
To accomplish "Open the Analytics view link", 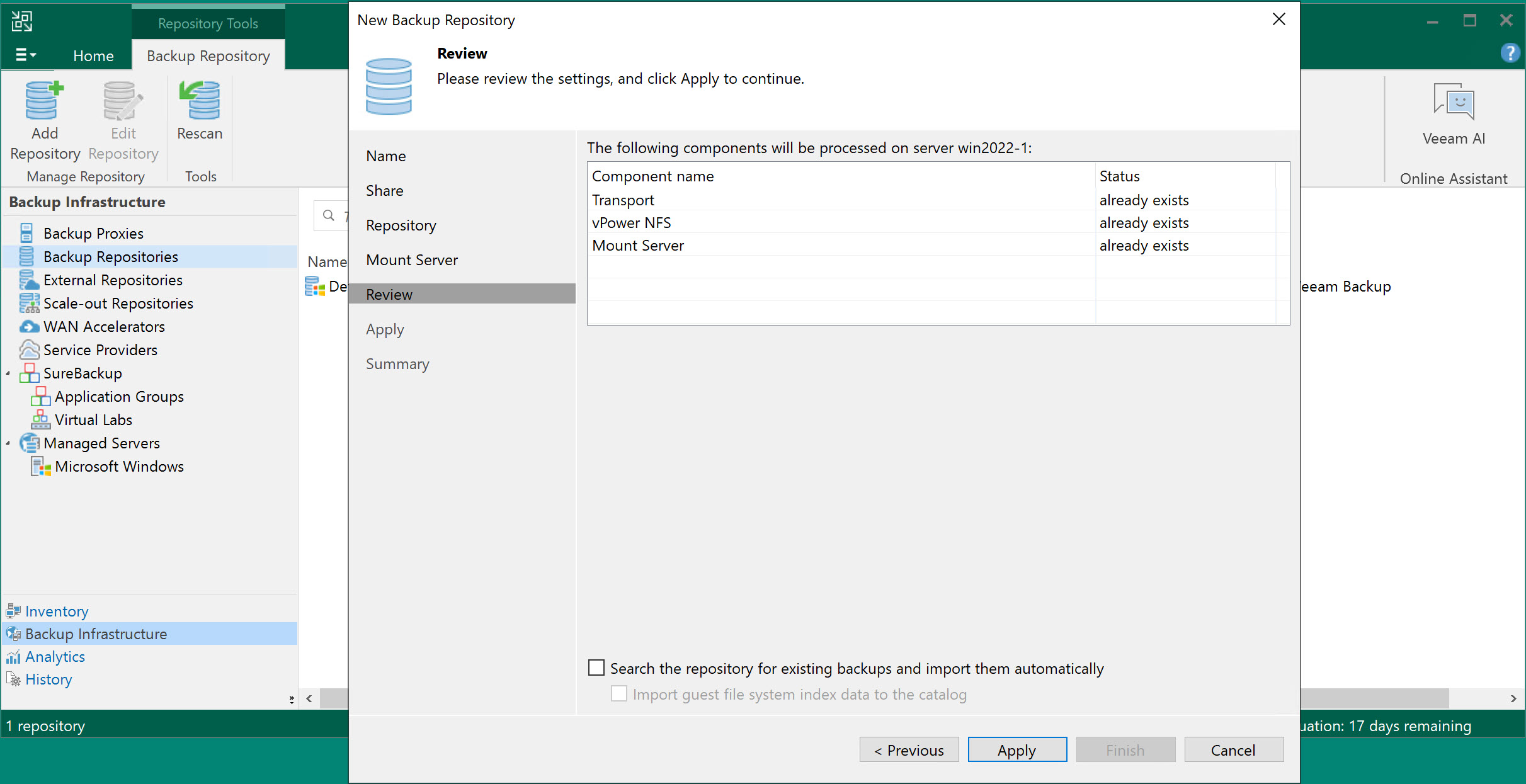I will 55,657.
